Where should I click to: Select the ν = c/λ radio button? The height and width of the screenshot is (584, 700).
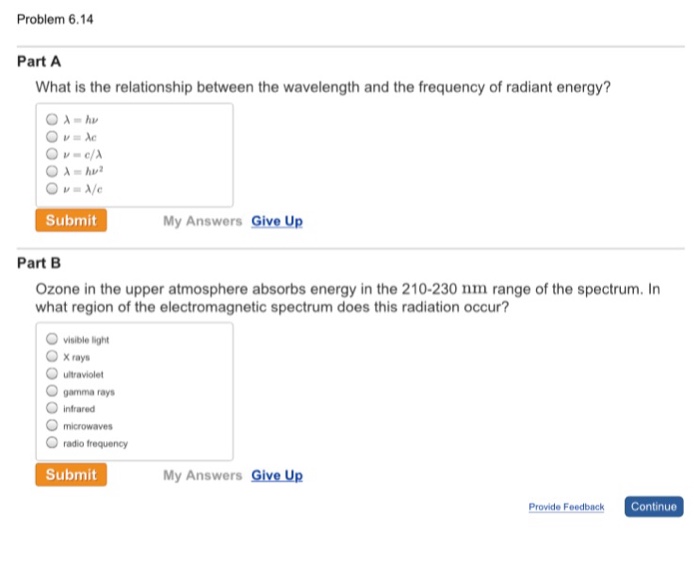51,154
